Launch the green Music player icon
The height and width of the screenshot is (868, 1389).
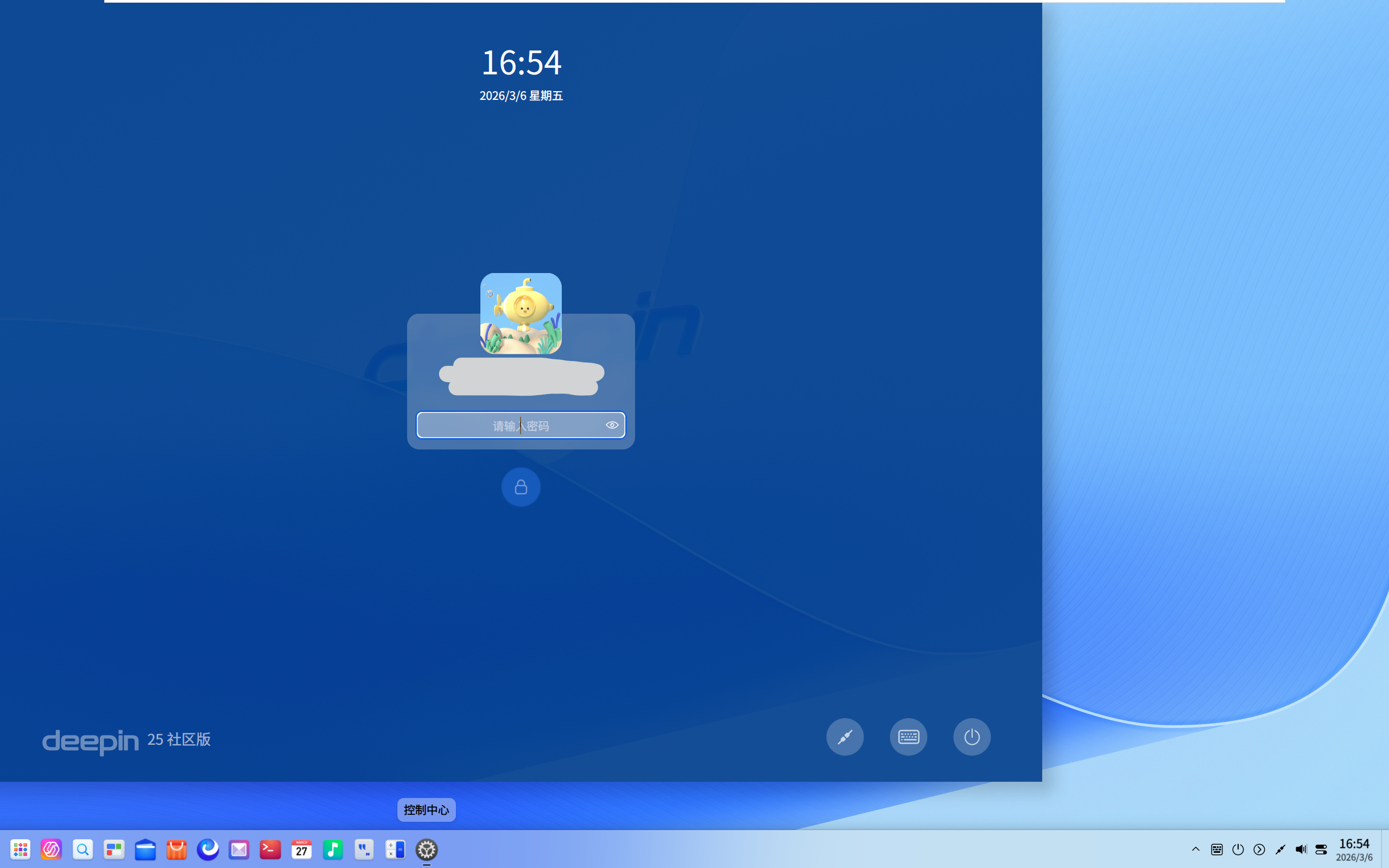333,849
